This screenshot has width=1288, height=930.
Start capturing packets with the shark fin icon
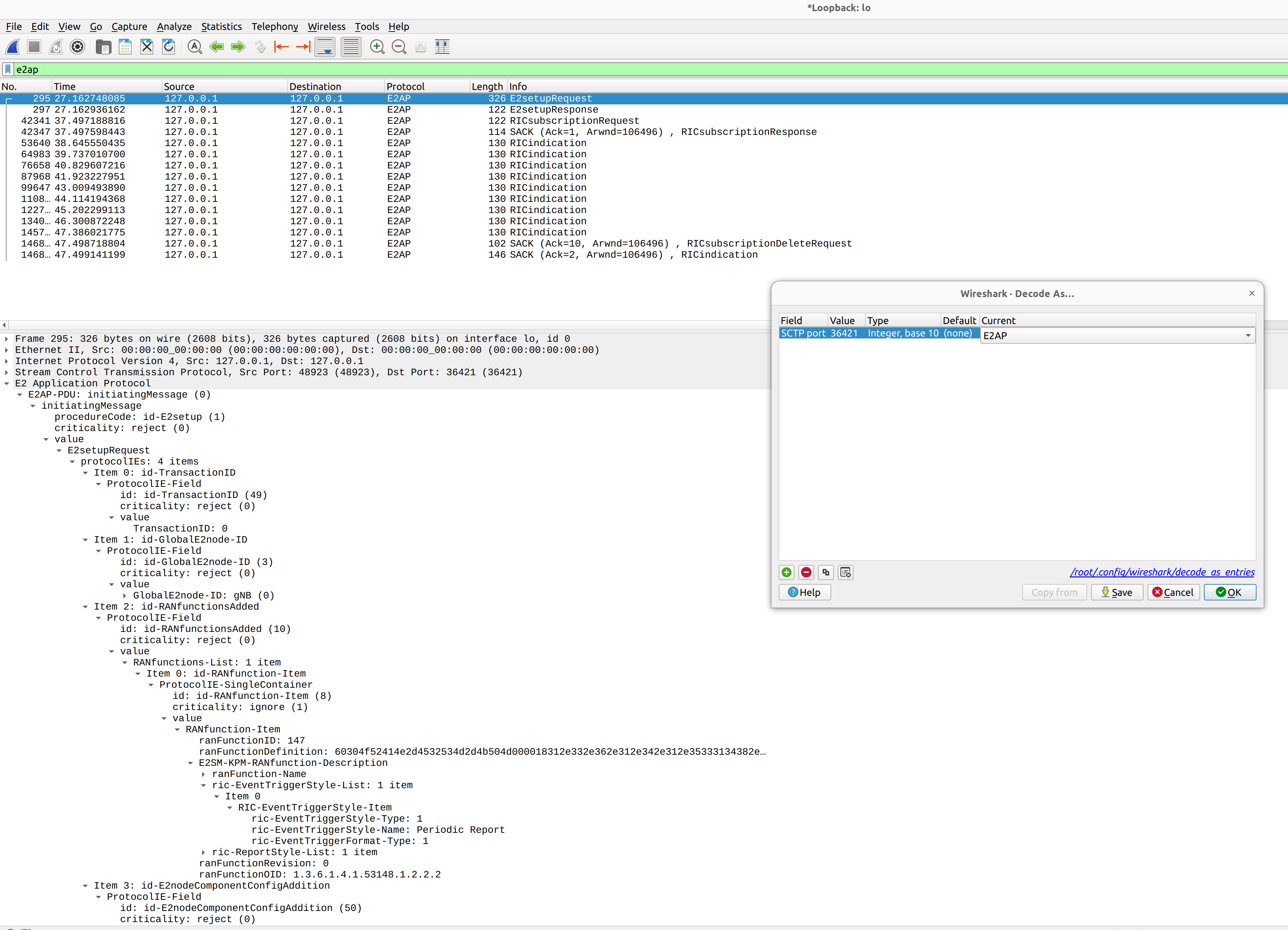tap(12, 47)
